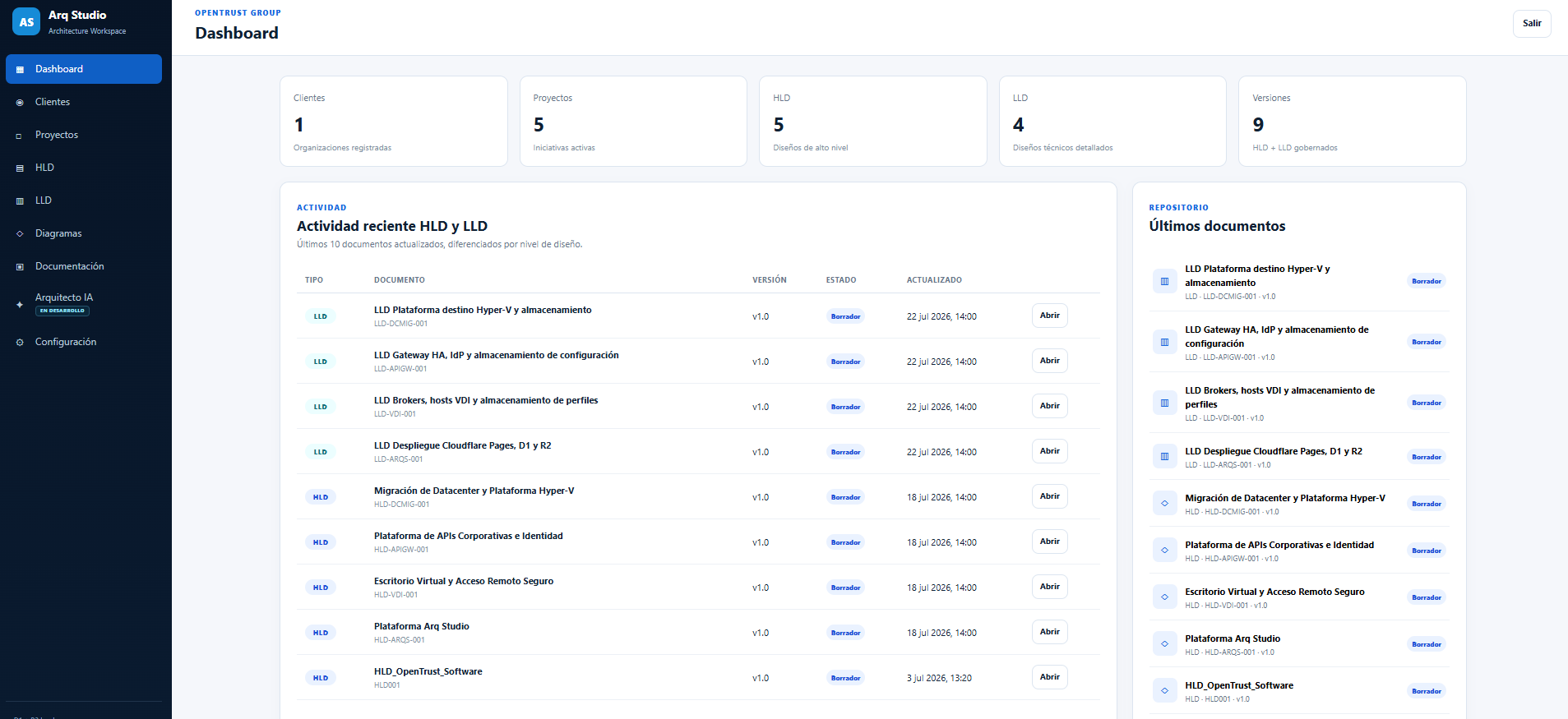The height and width of the screenshot is (719, 1568).
Task: Open Arquitecto IA menu entry
Action: coord(84,304)
